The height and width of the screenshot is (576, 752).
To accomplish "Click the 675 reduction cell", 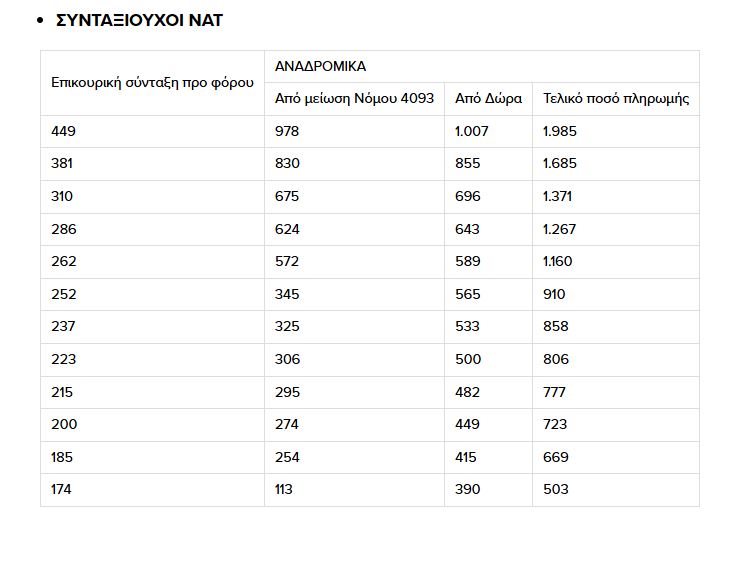I will [288, 196].
